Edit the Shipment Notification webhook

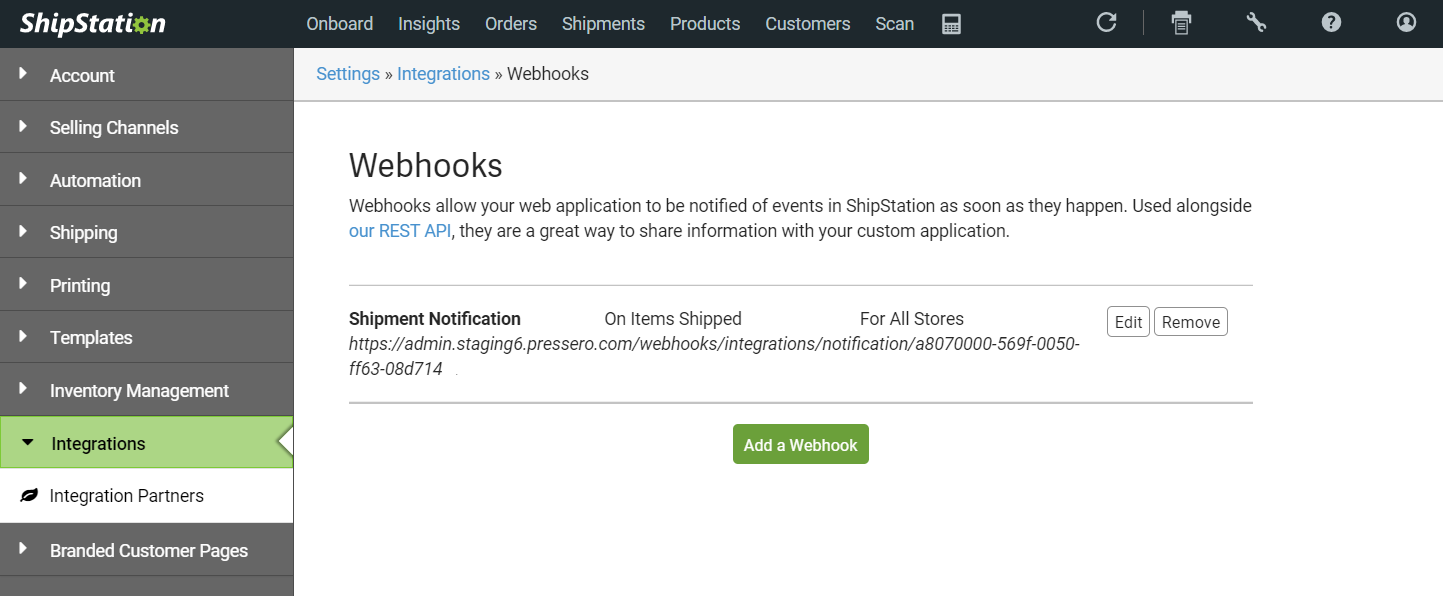[x=1128, y=322]
